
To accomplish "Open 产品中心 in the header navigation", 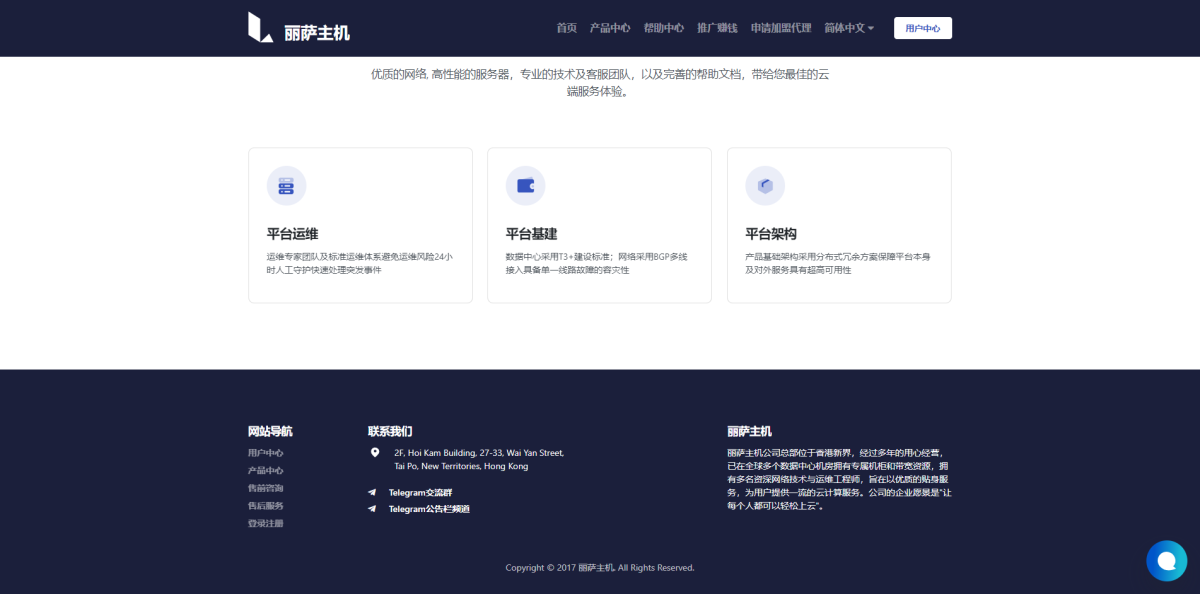I will [610, 28].
